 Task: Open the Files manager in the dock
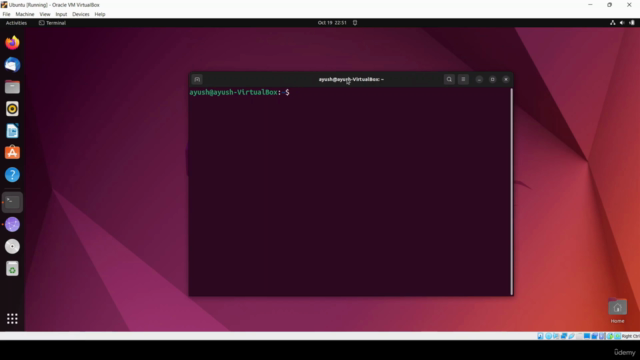click(12, 87)
